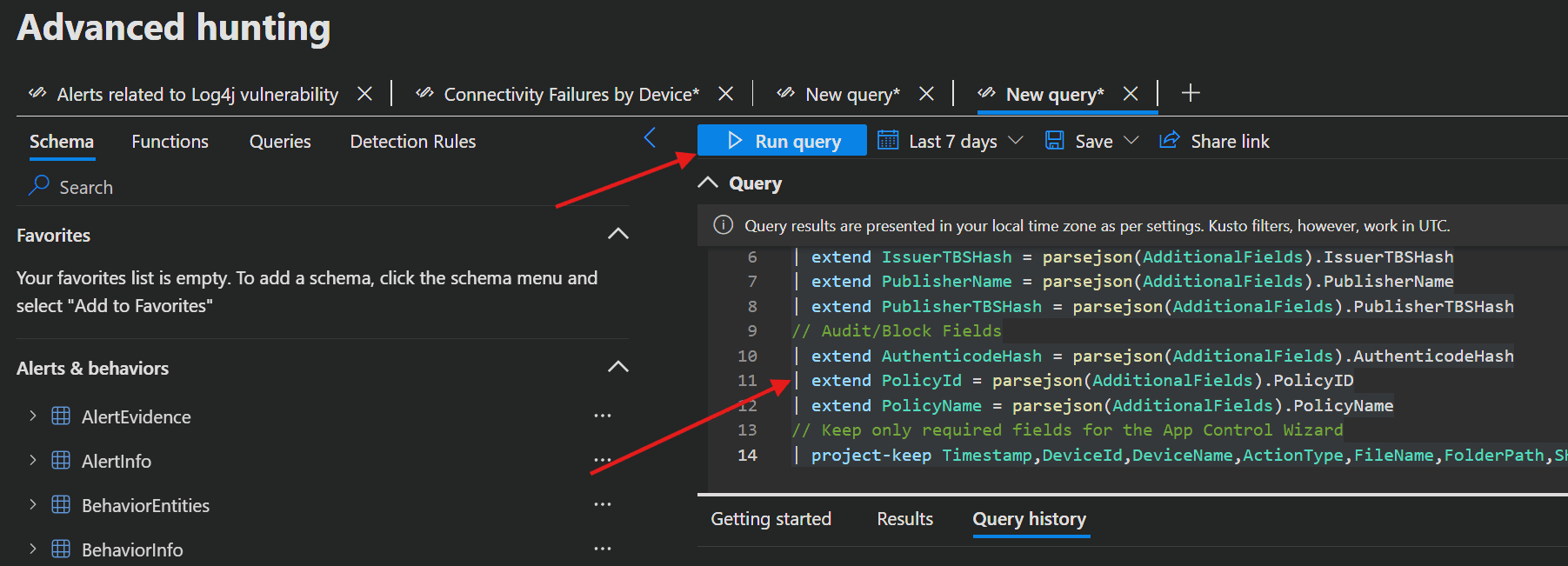This screenshot has height=566, width=1568.
Task: Open the Last 7 days time range dropdown
Action: (951, 141)
